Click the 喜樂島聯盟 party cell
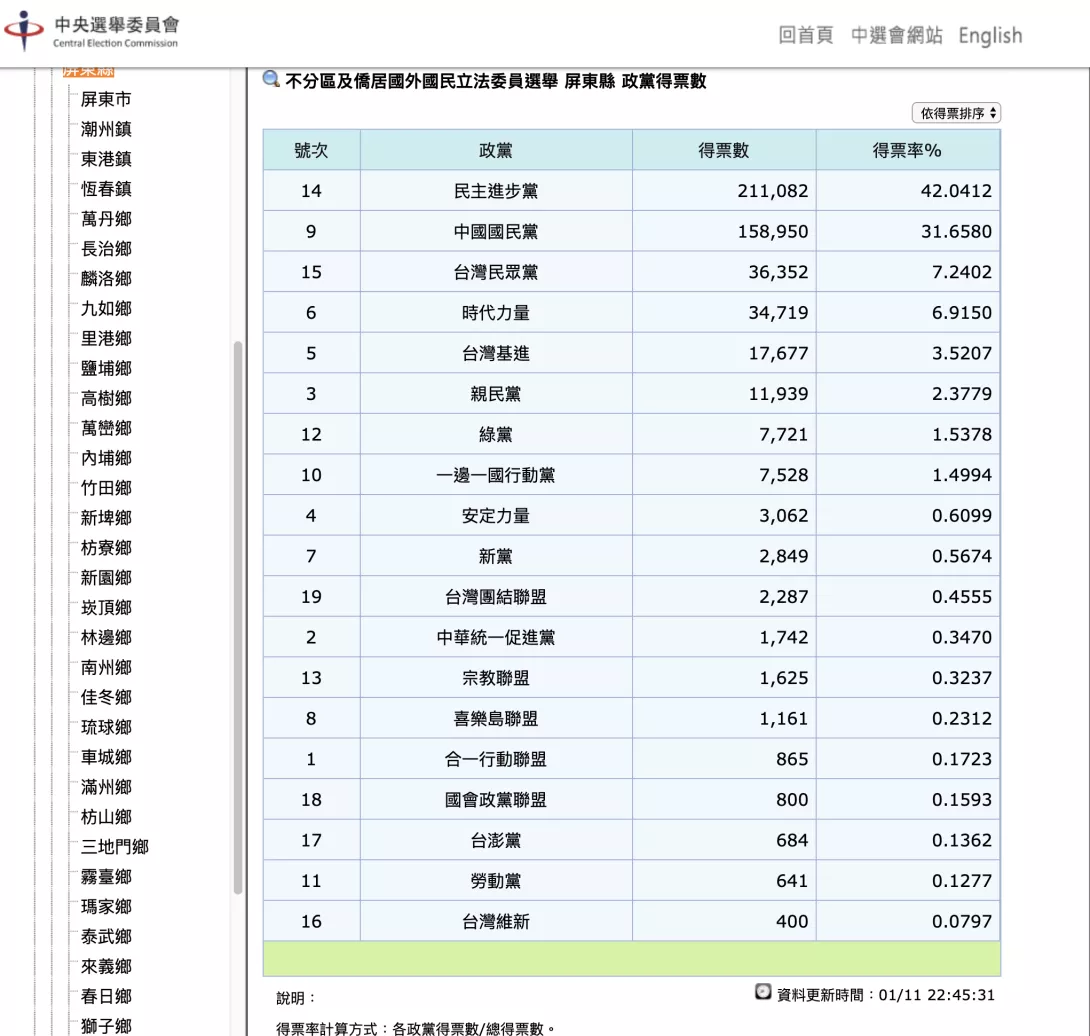The width and height of the screenshot is (1090, 1036). pyautogui.click(x=496, y=718)
